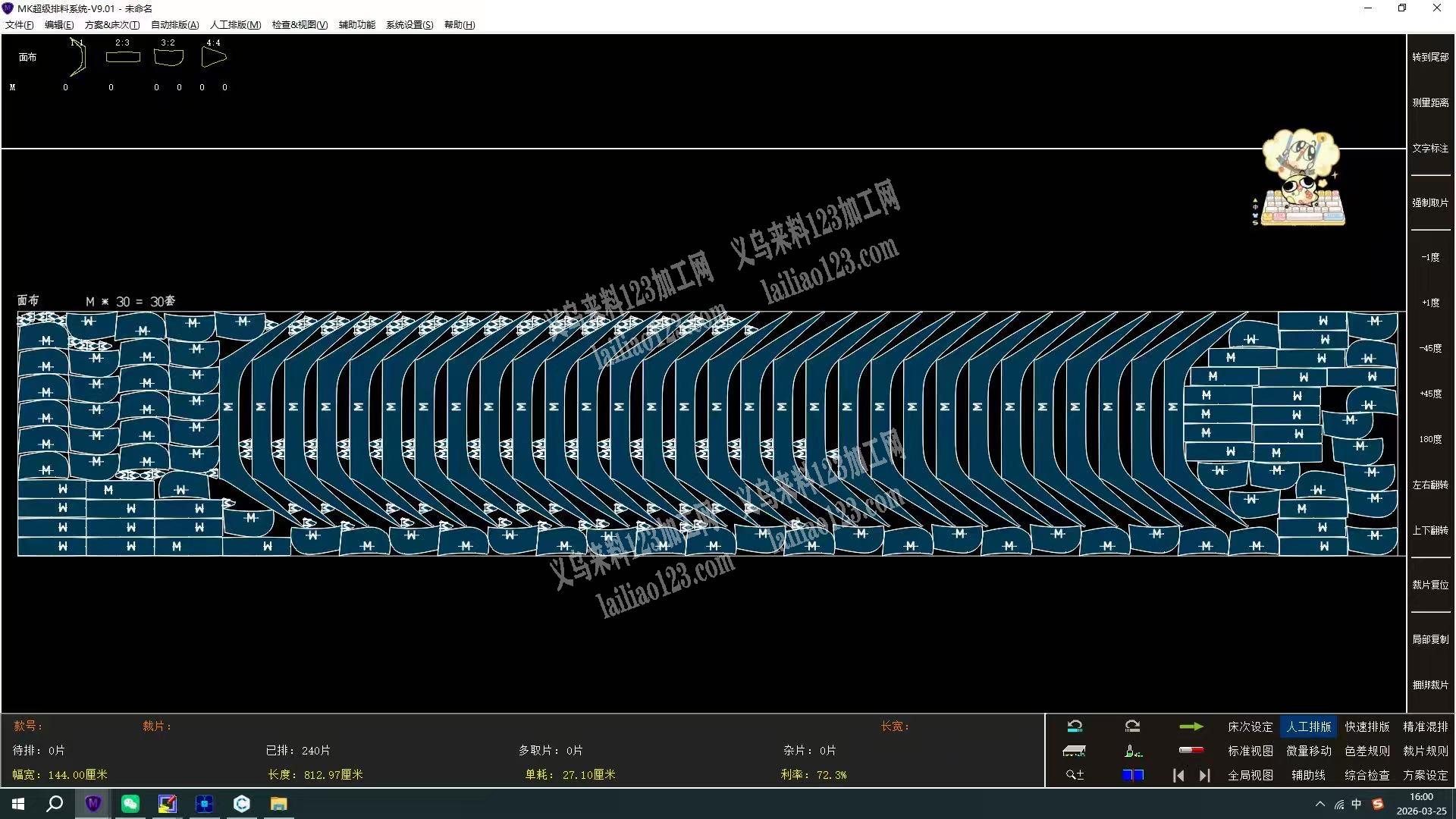
Task: Click the zoom plus/minus magnifier icon
Action: [1075, 775]
